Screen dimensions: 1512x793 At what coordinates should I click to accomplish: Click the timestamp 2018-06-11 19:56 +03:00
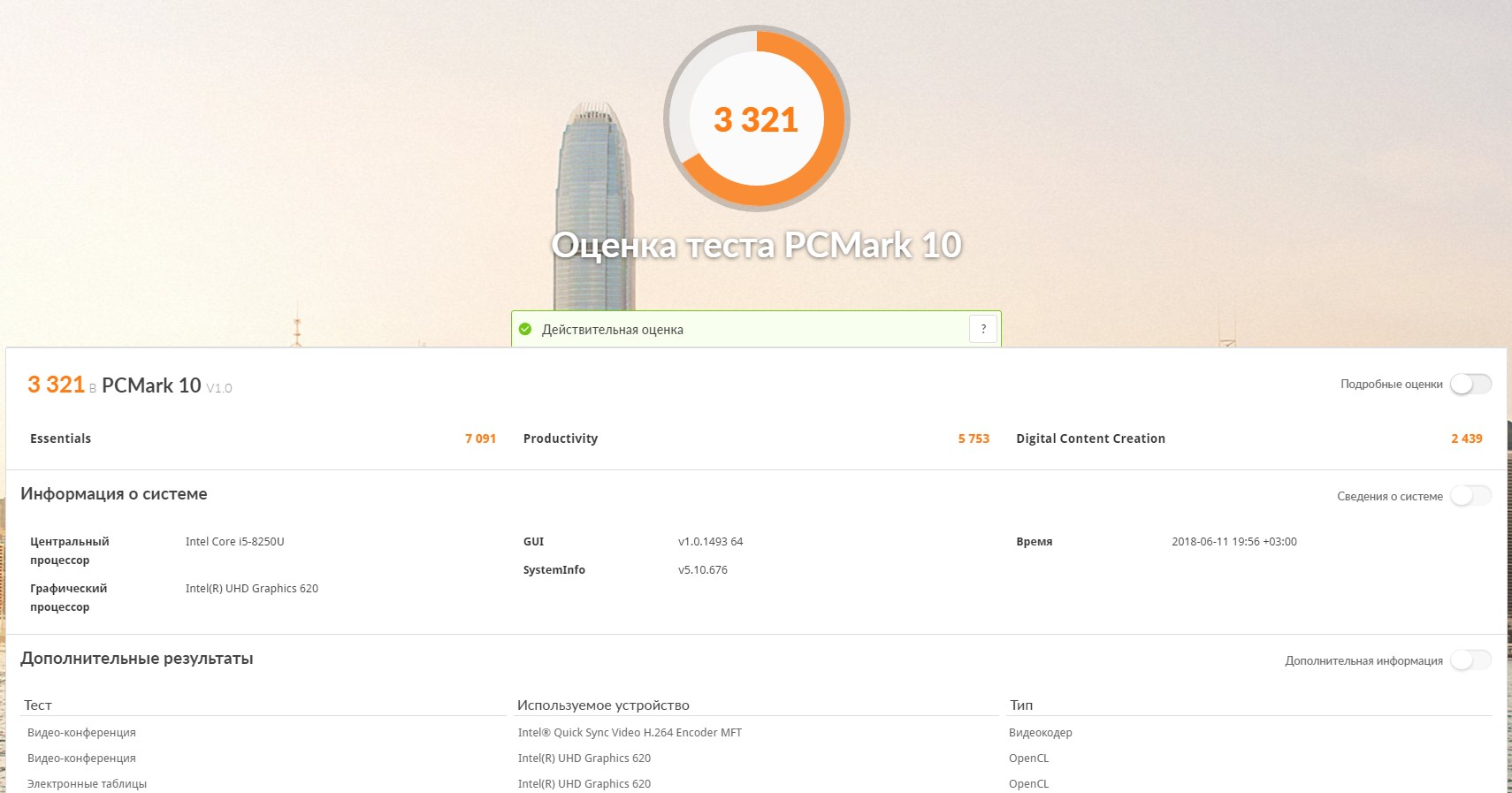[1234, 542]
